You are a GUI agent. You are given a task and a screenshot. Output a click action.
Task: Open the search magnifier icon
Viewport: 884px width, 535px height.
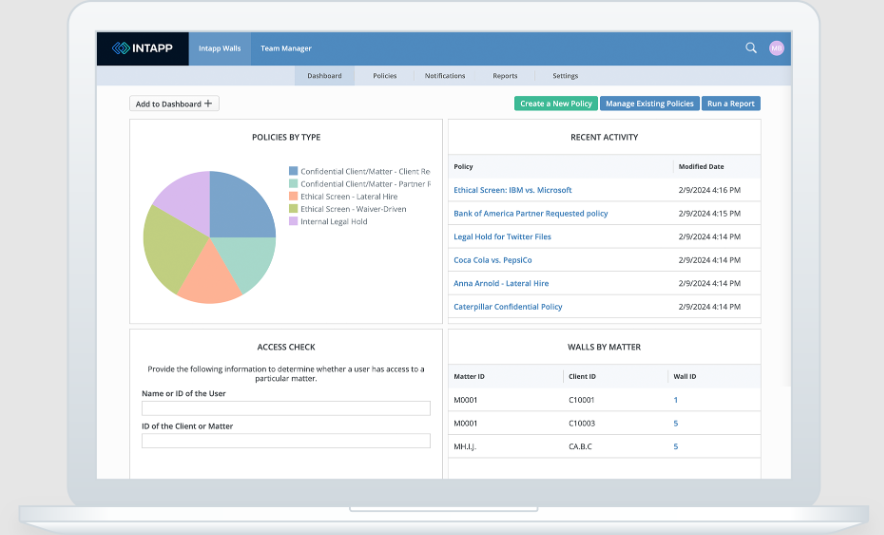751,48
